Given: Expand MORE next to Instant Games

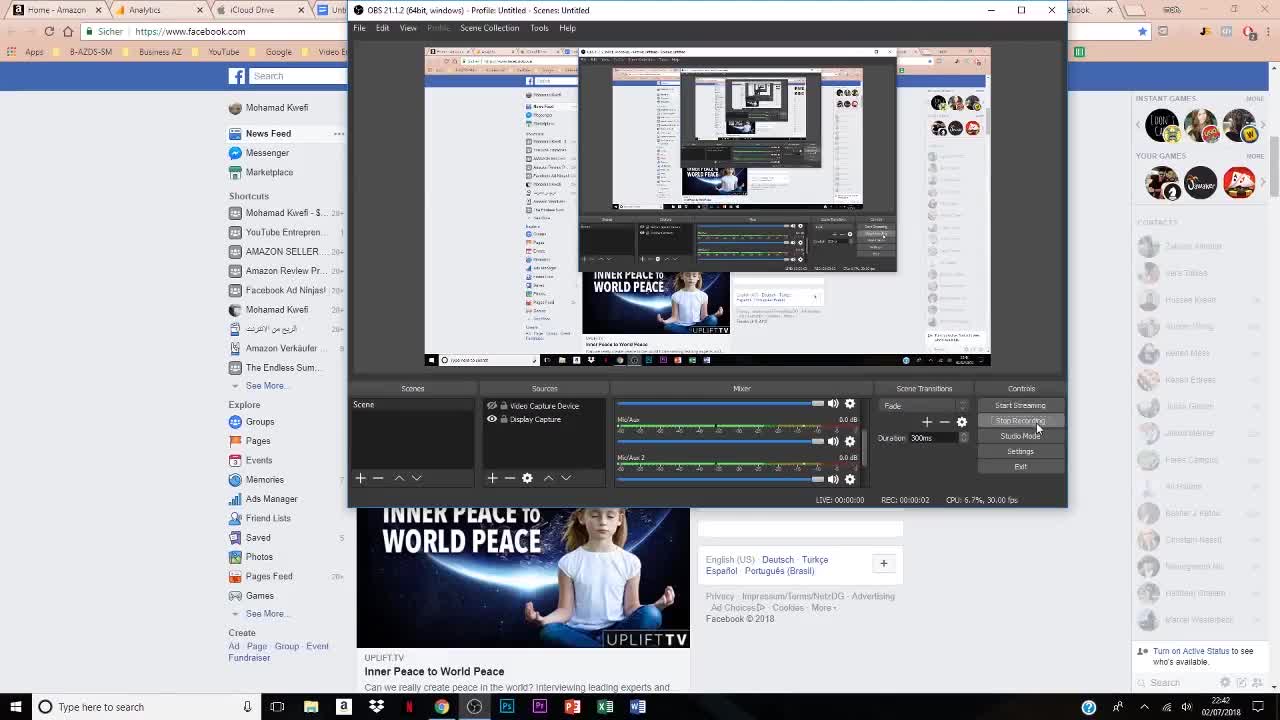Looking at the screenshot, I should click(1254, 99).
